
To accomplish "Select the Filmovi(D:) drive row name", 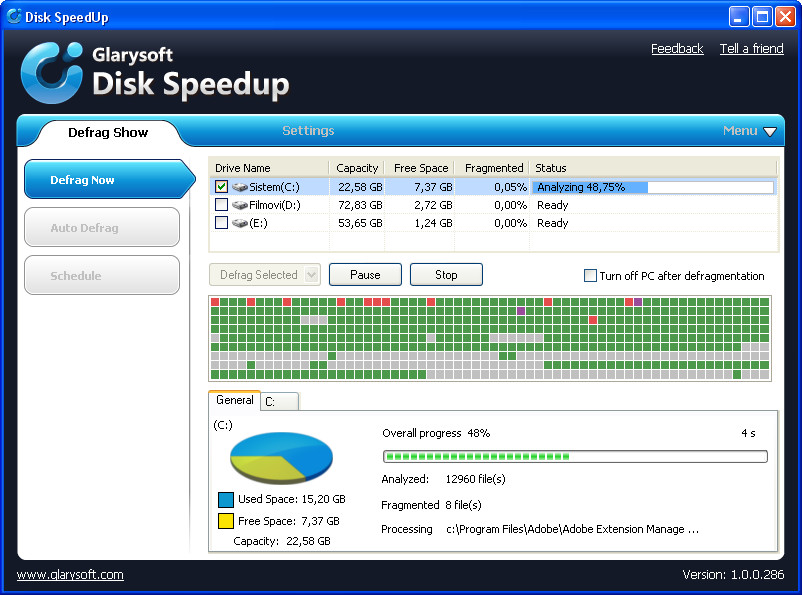I will tap(275, 205).
